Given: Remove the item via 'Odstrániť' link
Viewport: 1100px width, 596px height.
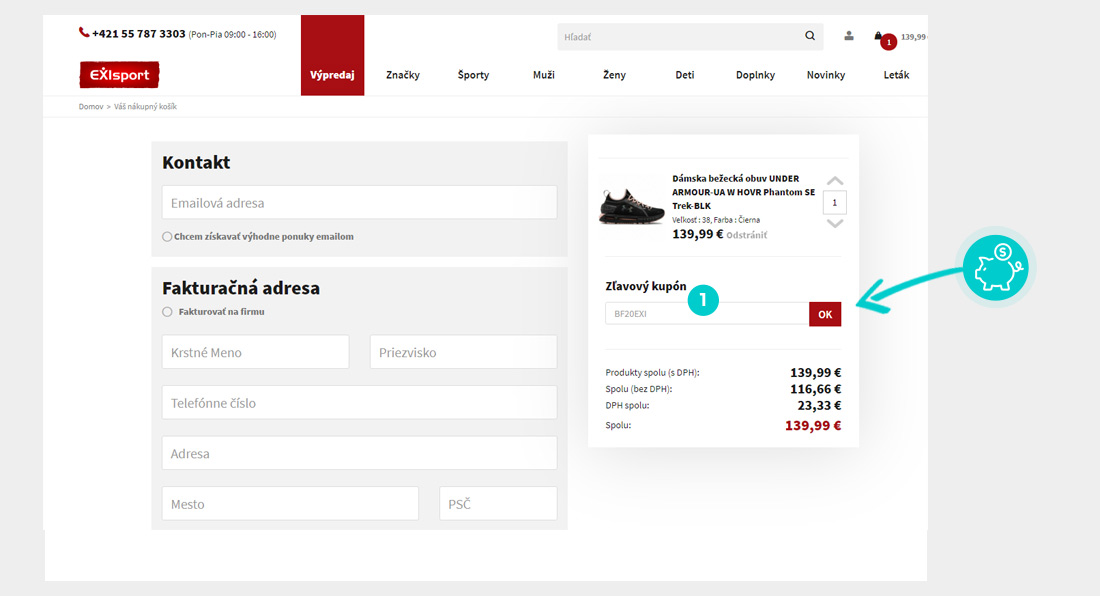Looking at the screenshot, I should coord(746,236).
